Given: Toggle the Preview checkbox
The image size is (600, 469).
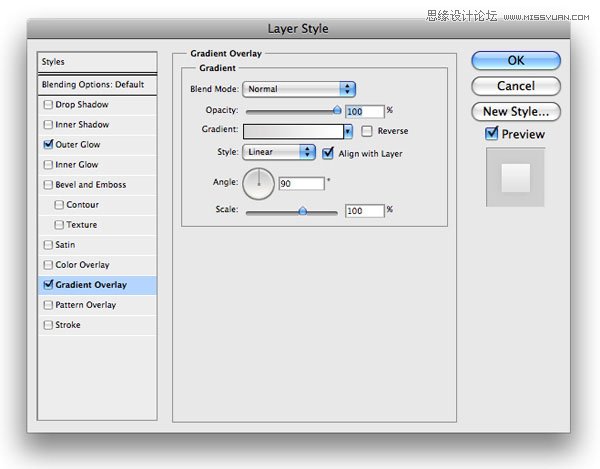Looking at the screenshot, I should 492,134.
